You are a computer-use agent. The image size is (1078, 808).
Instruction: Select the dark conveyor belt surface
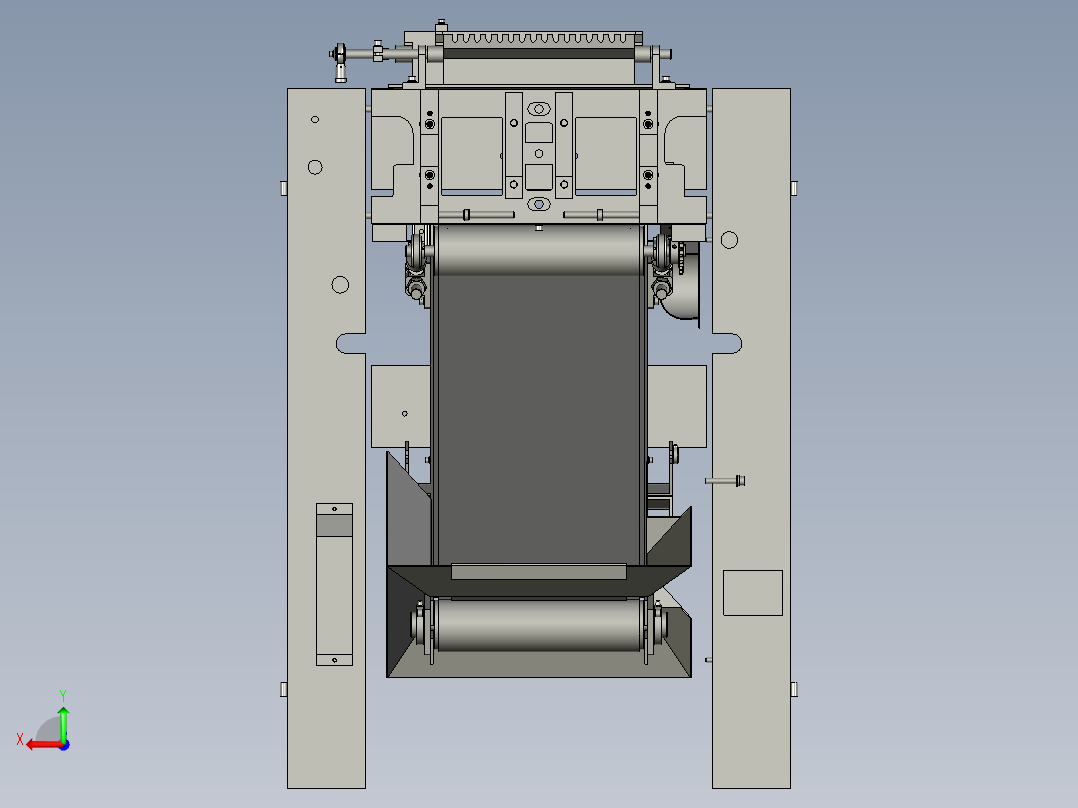coord(538,419)
